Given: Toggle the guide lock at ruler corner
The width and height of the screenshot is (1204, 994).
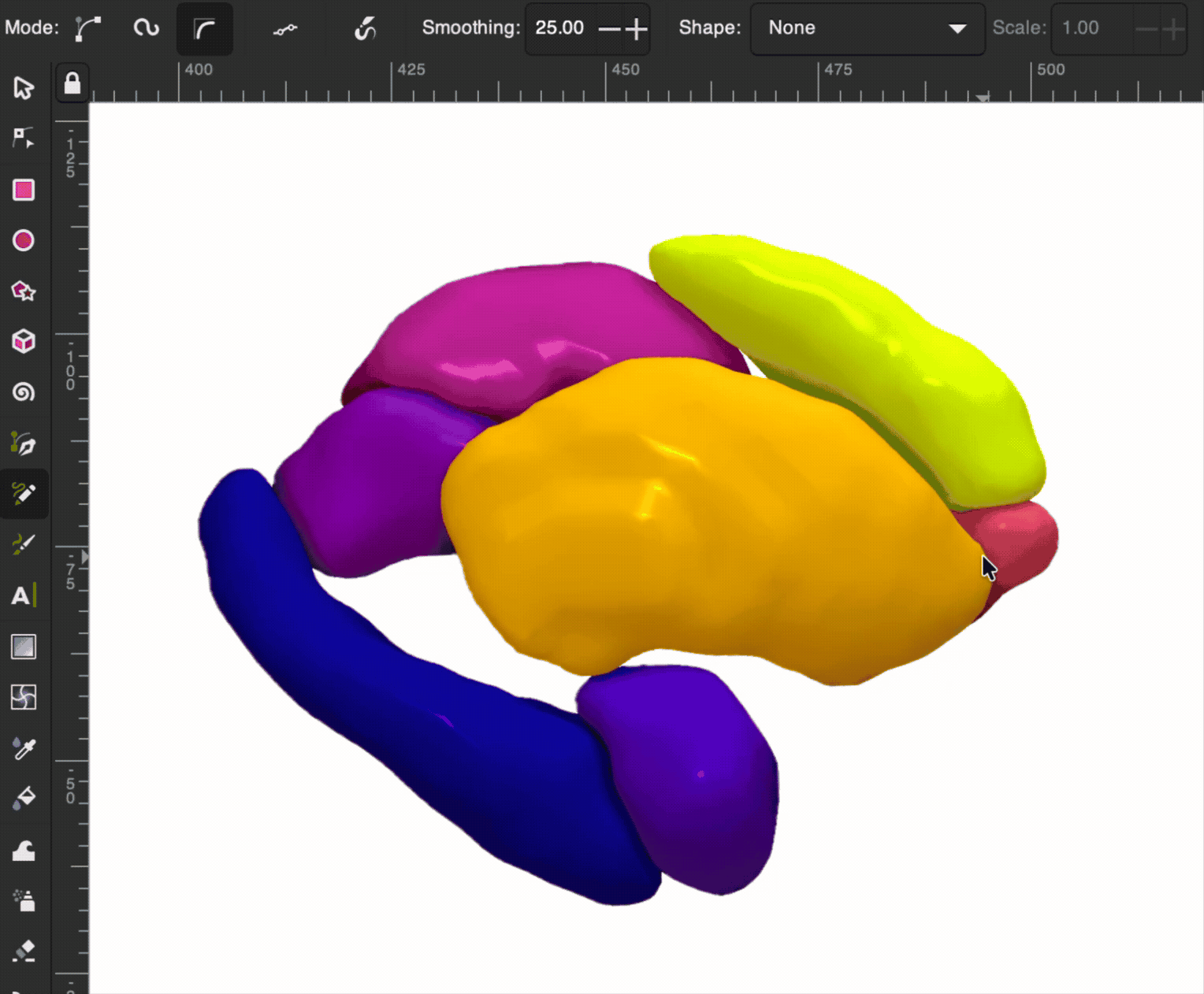Looking at the screenshot, I should tap(72, 83).
